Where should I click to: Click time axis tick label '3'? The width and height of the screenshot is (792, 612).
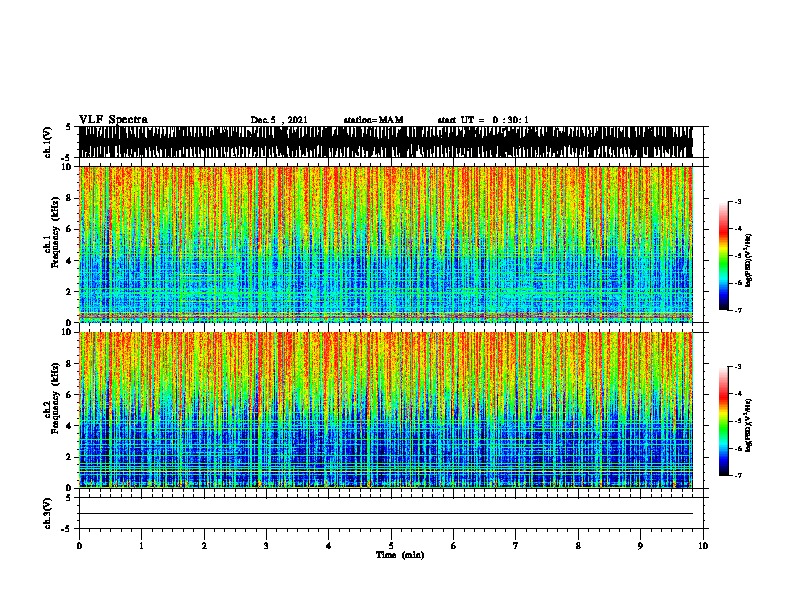click(x=266, y=546)
